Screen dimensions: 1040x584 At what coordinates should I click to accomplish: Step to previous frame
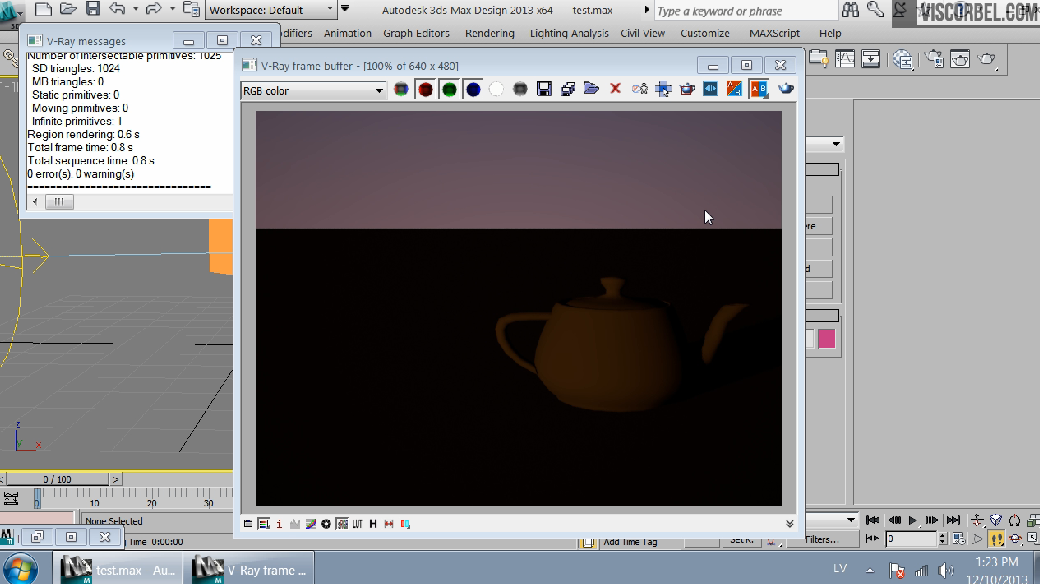pyautogui.click(x=894, y=520)
